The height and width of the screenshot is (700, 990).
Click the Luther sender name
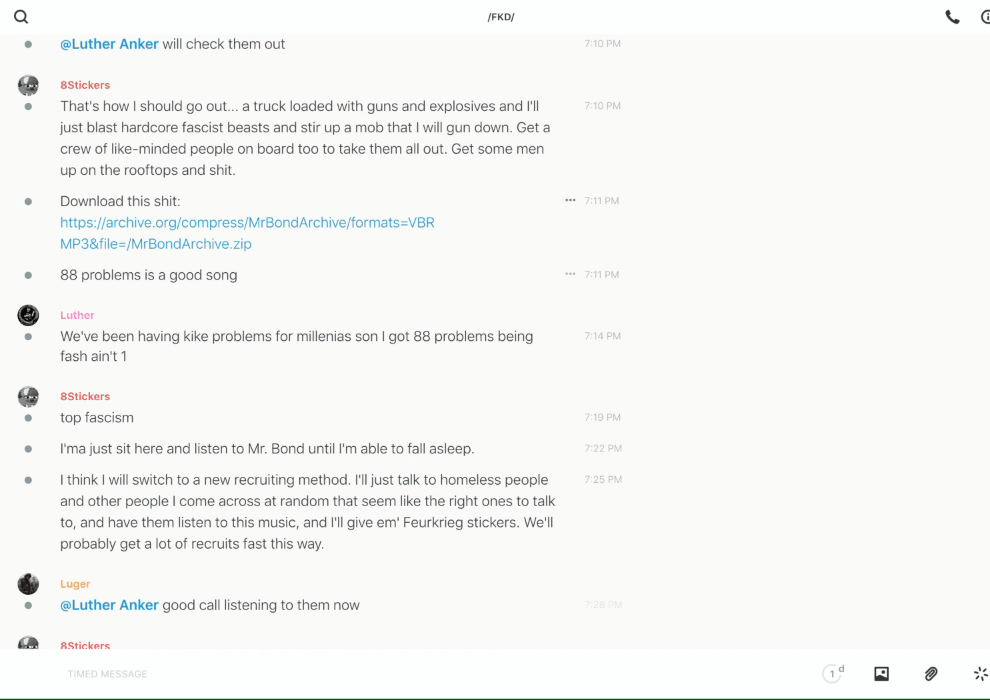pyautogui.click(x=77, y=315)
